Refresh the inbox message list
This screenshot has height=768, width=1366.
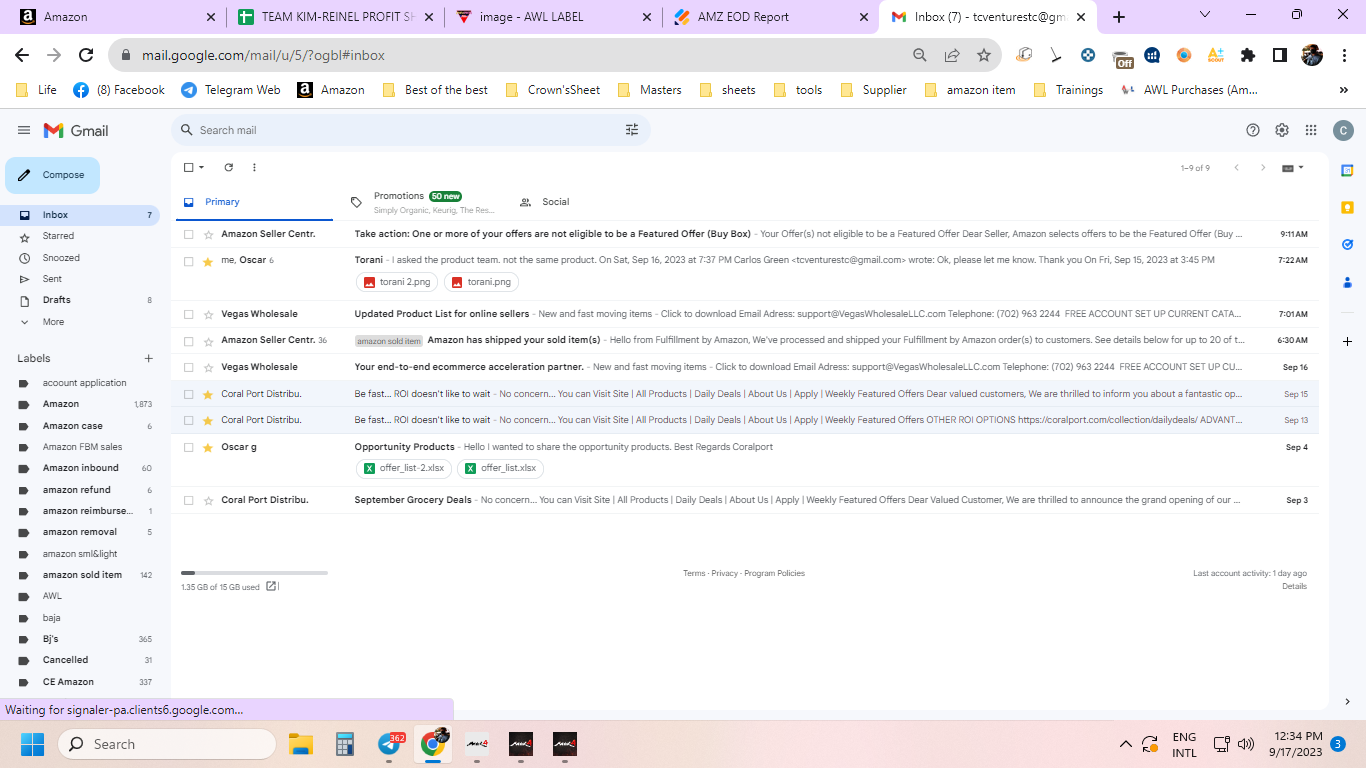(x=228, y=167)
